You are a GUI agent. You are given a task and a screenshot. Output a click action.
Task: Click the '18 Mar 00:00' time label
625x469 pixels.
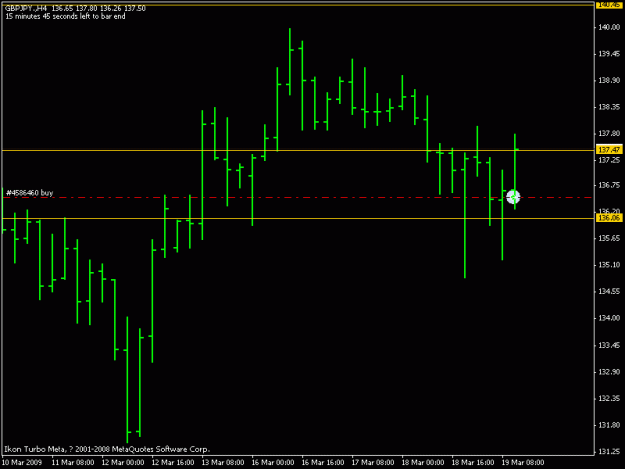(423, 463)
